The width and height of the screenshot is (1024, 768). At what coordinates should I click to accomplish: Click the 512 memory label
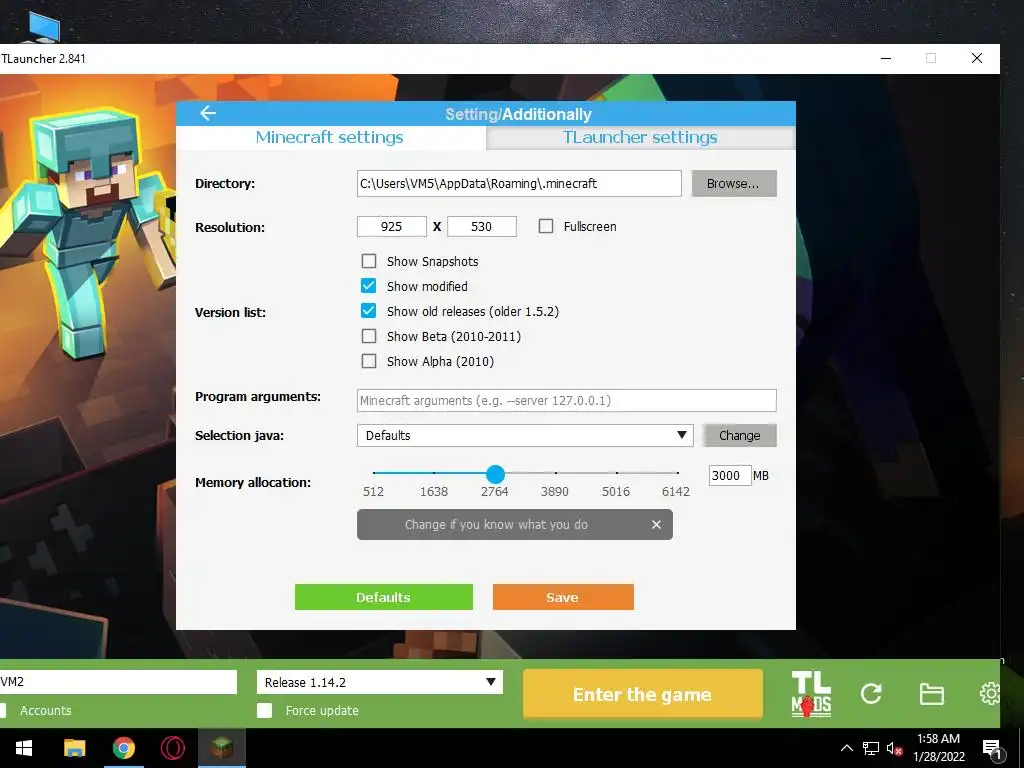coord(374,492)
